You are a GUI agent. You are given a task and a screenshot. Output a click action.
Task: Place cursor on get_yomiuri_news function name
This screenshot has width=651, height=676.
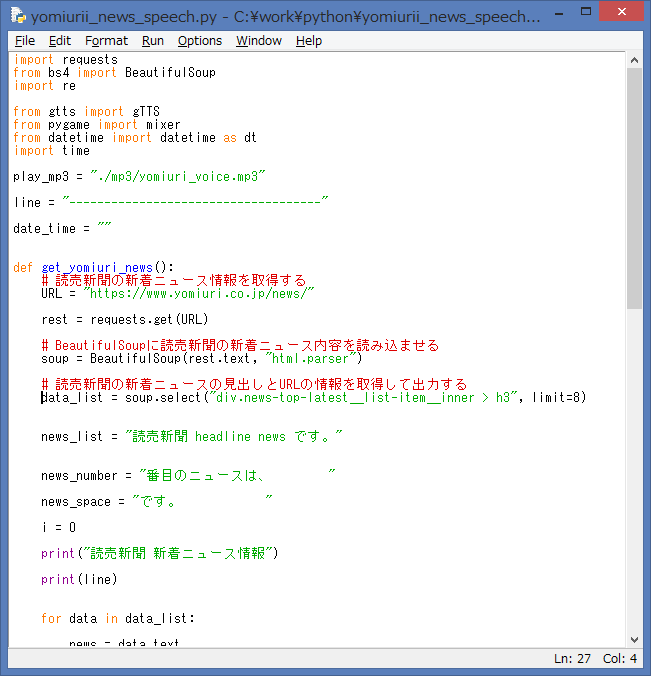[x=97, y=267]
